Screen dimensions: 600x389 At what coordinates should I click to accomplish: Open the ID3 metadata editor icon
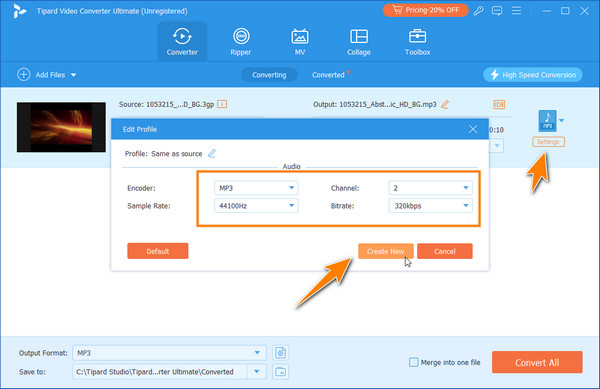[499, 104]
